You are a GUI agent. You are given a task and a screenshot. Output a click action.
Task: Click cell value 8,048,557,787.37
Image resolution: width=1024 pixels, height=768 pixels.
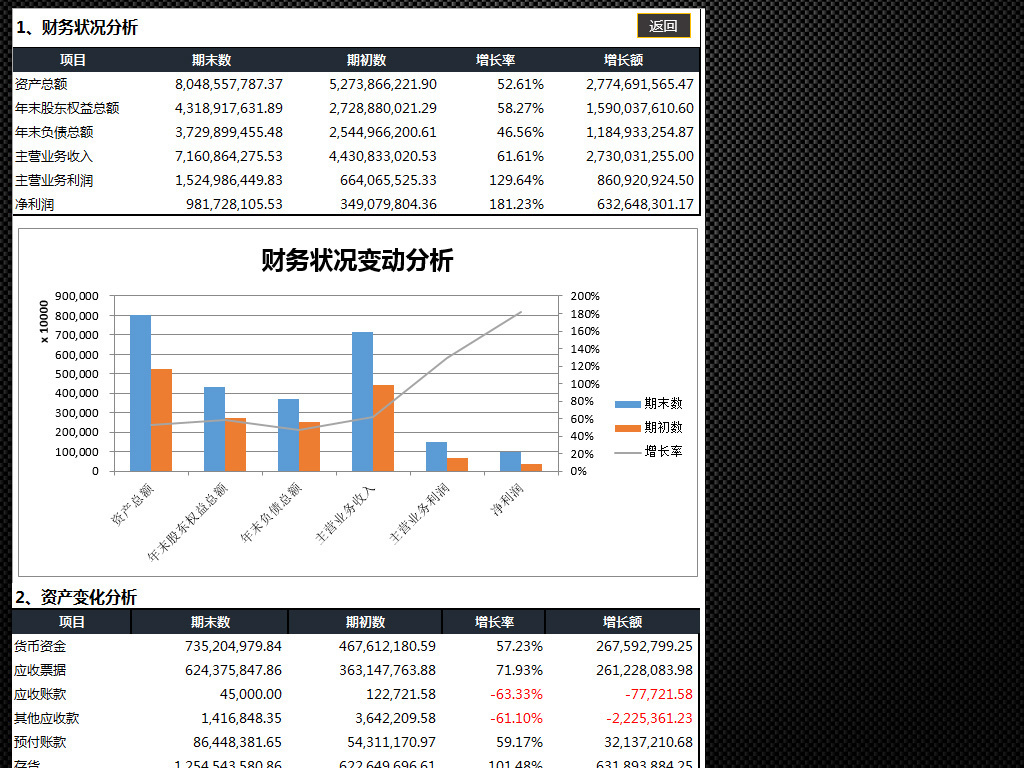coord(229,84)
